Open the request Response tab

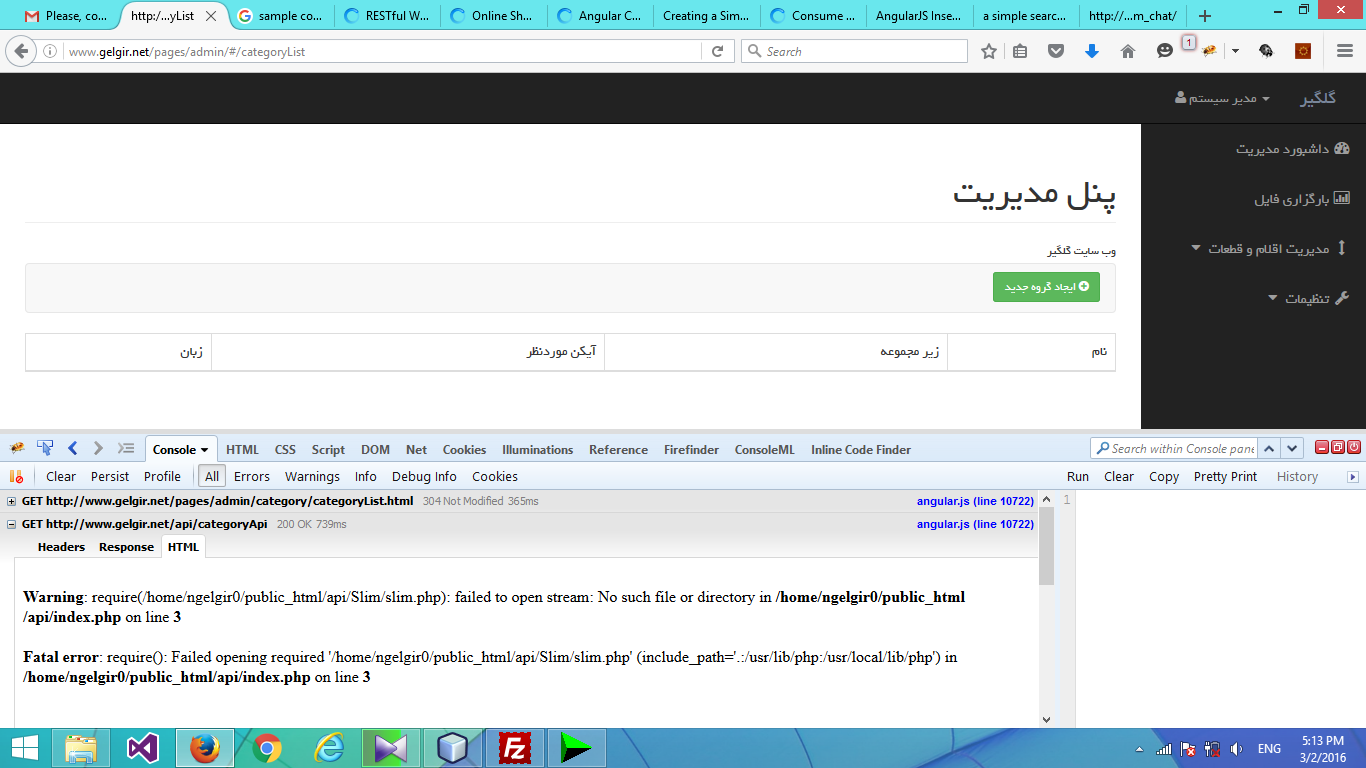(126, 547)
